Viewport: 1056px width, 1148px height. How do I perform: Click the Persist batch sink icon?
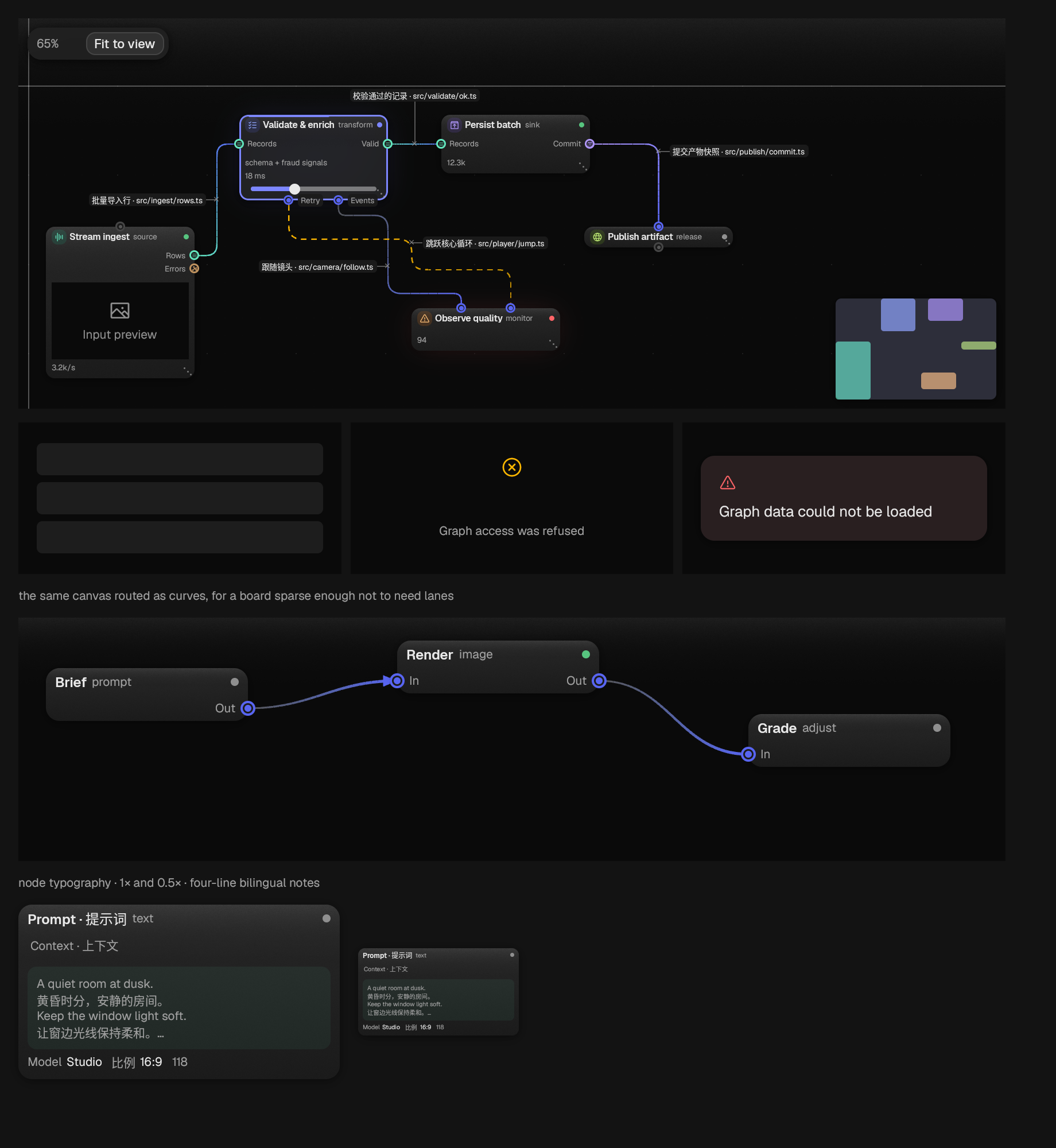[x=455, y=125]
